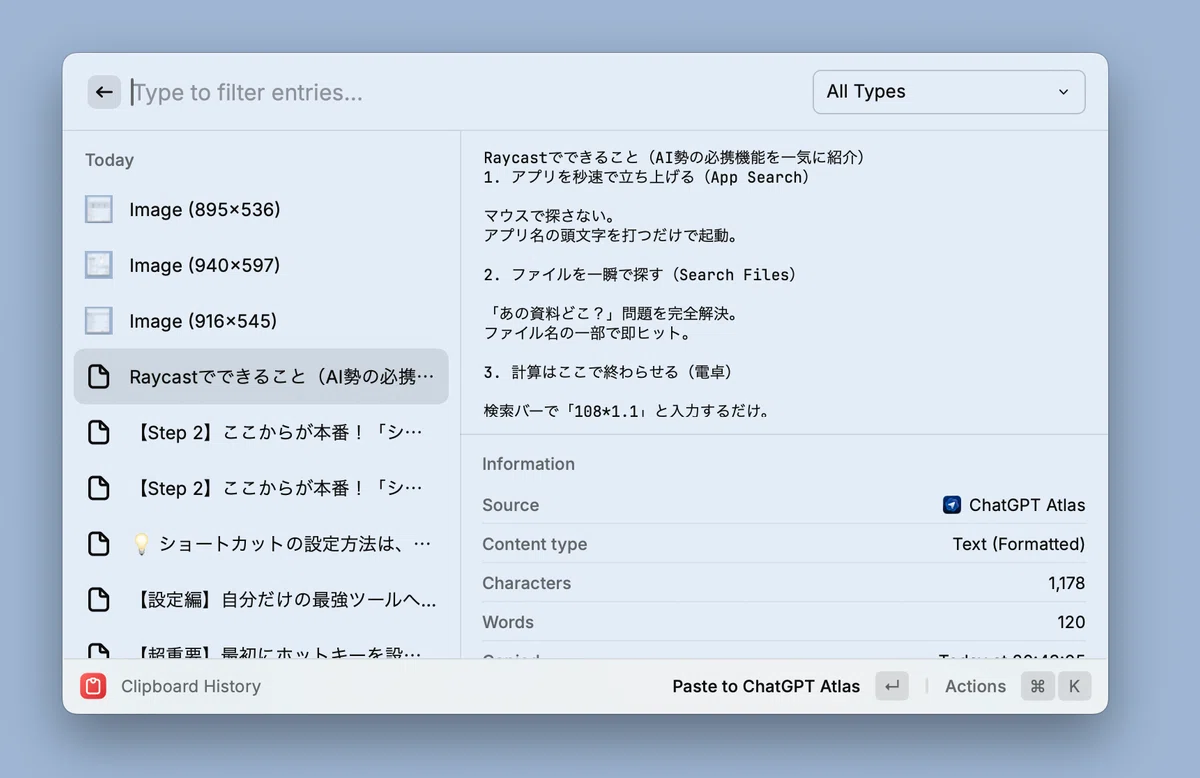This screenshot has width=1200, height=778.
Task: Select the 【設定編】自分だけの最強ツールへ entry
Action: 260,600
